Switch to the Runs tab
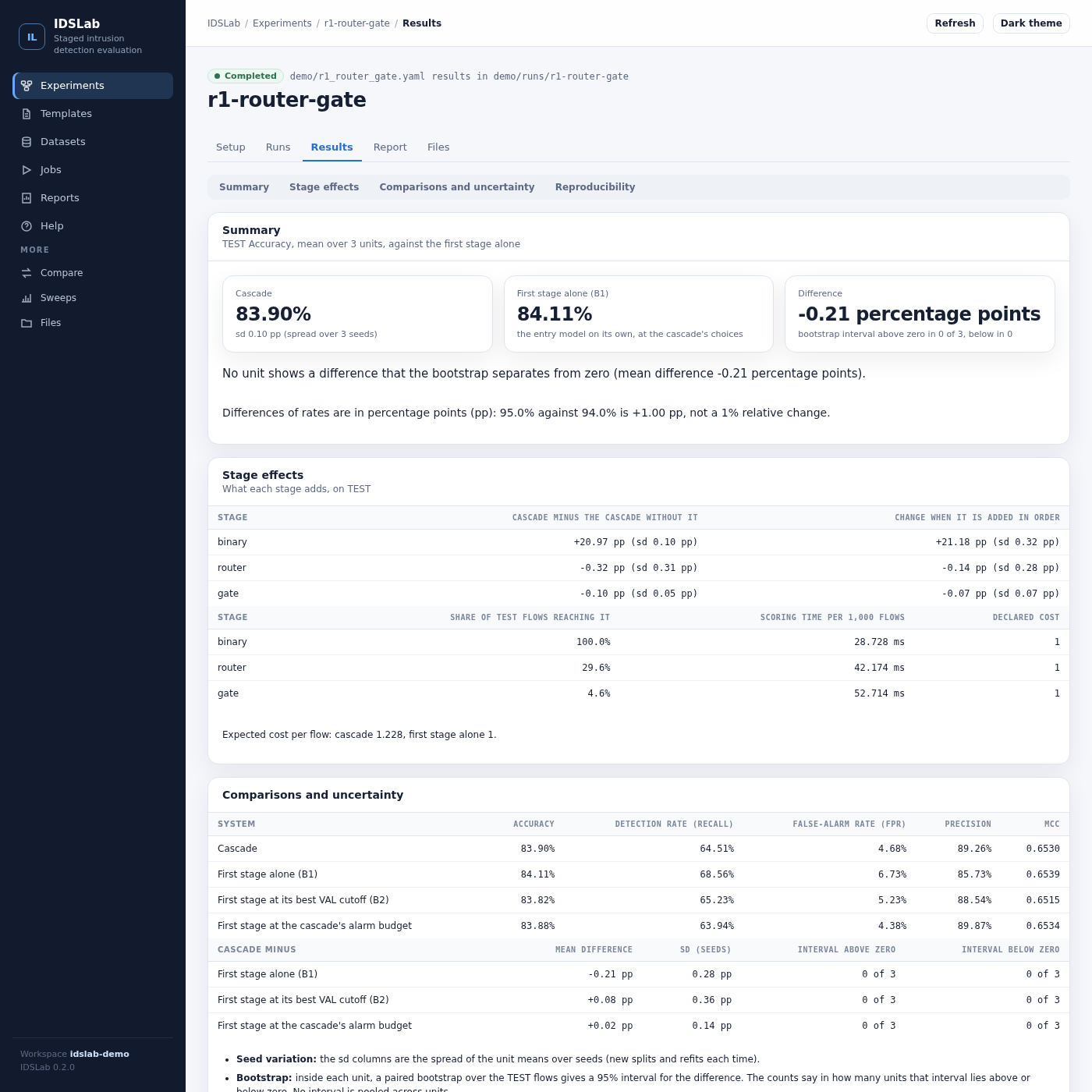The height and width of the screenshot is (1092, 1092). [x=278, y=147]
